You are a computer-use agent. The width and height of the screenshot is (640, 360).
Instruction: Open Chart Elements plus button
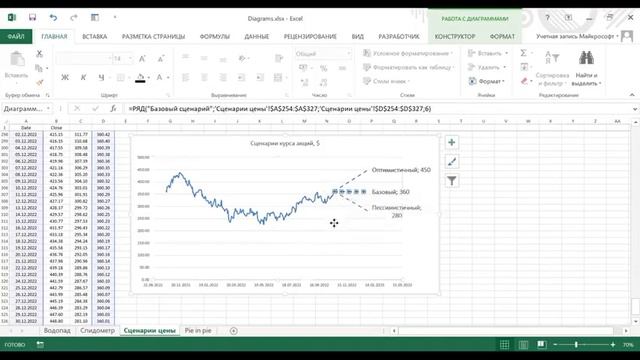pyautogui.click(x=451, y=142)
